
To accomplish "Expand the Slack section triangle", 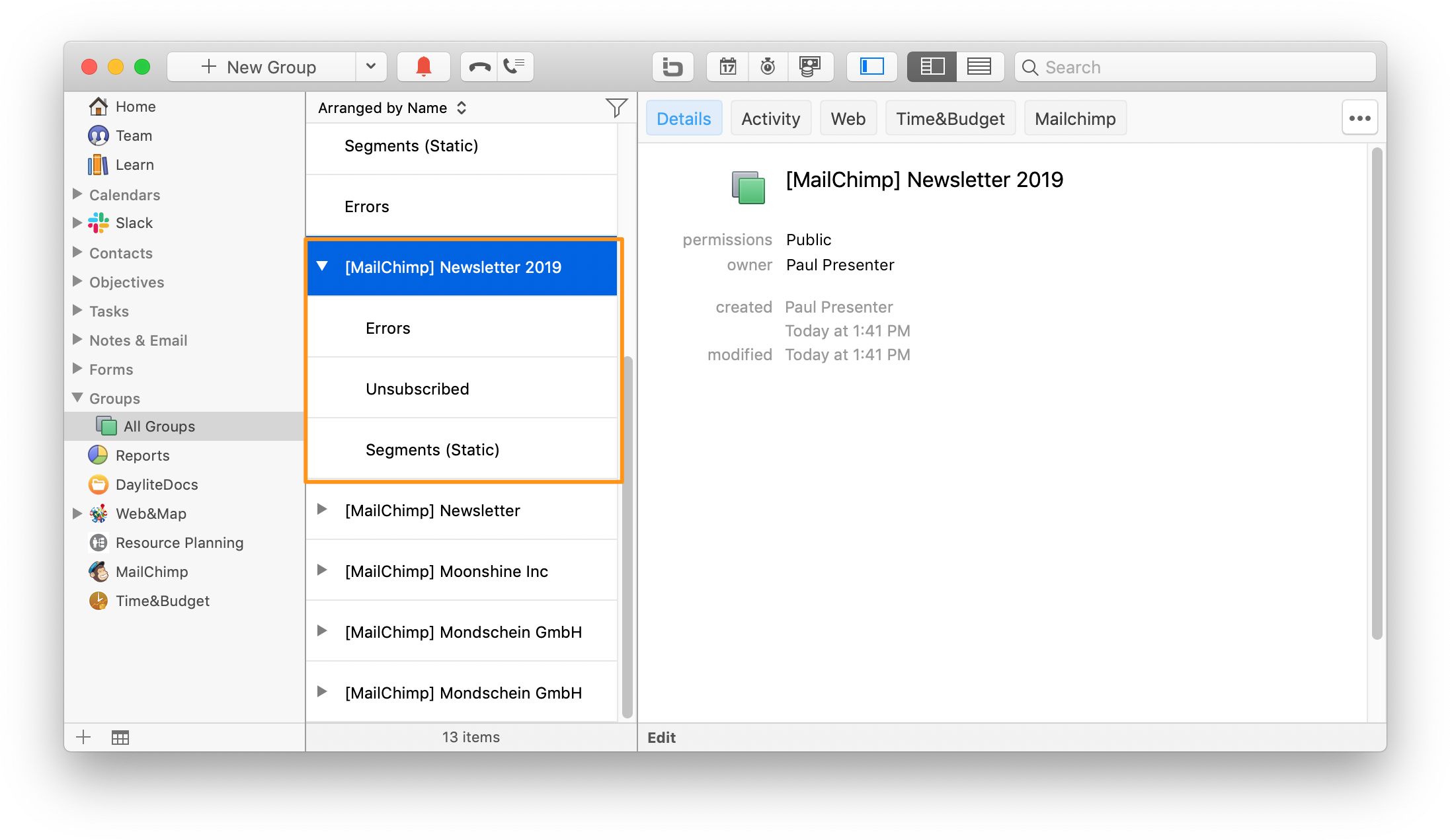I will pos(77,223).
